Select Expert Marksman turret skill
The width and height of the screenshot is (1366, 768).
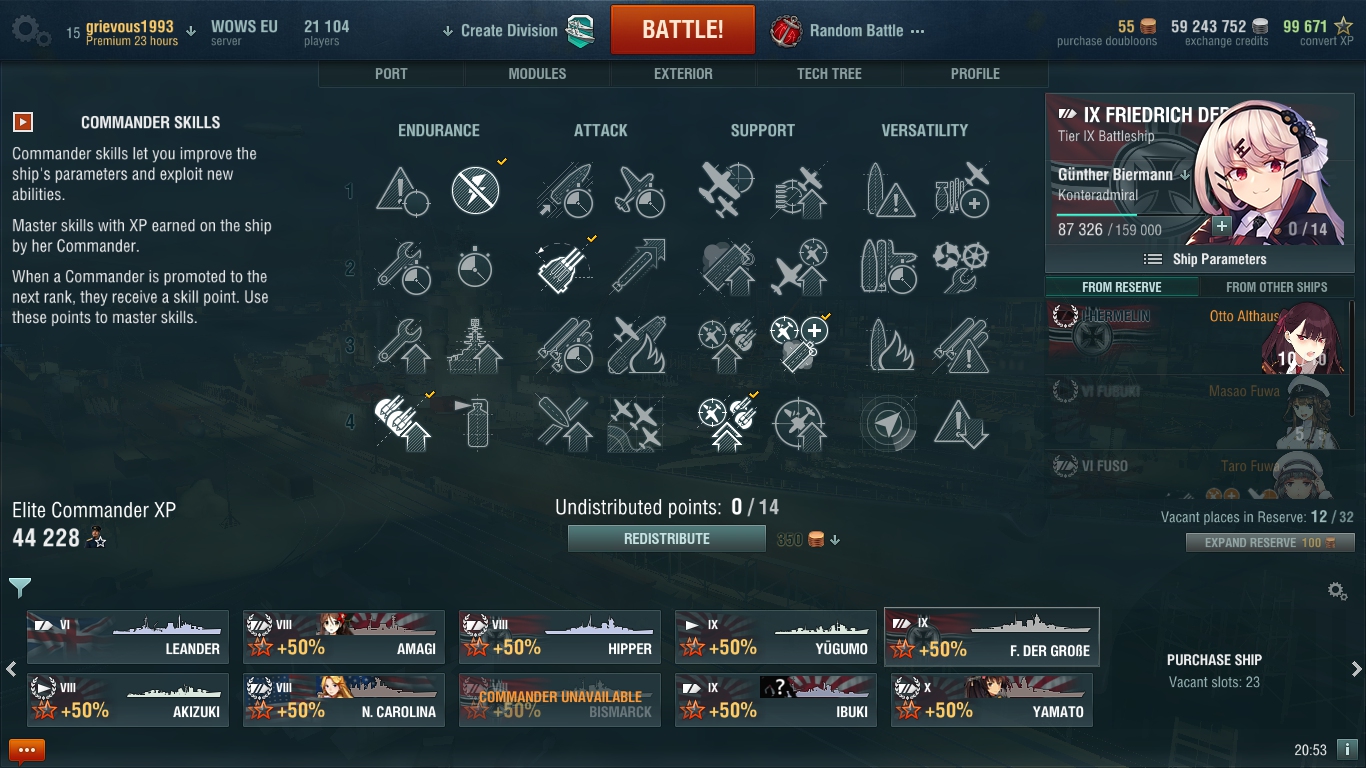pos(561,267)
